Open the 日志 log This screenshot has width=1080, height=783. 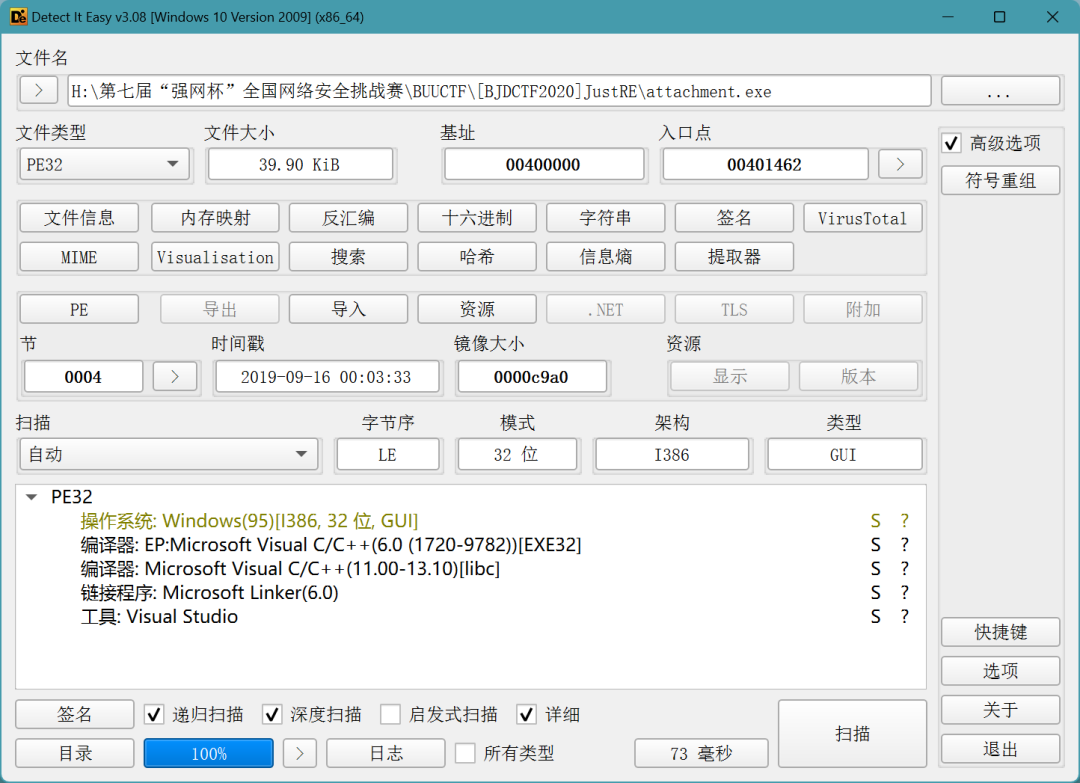(x=386, y=753)
